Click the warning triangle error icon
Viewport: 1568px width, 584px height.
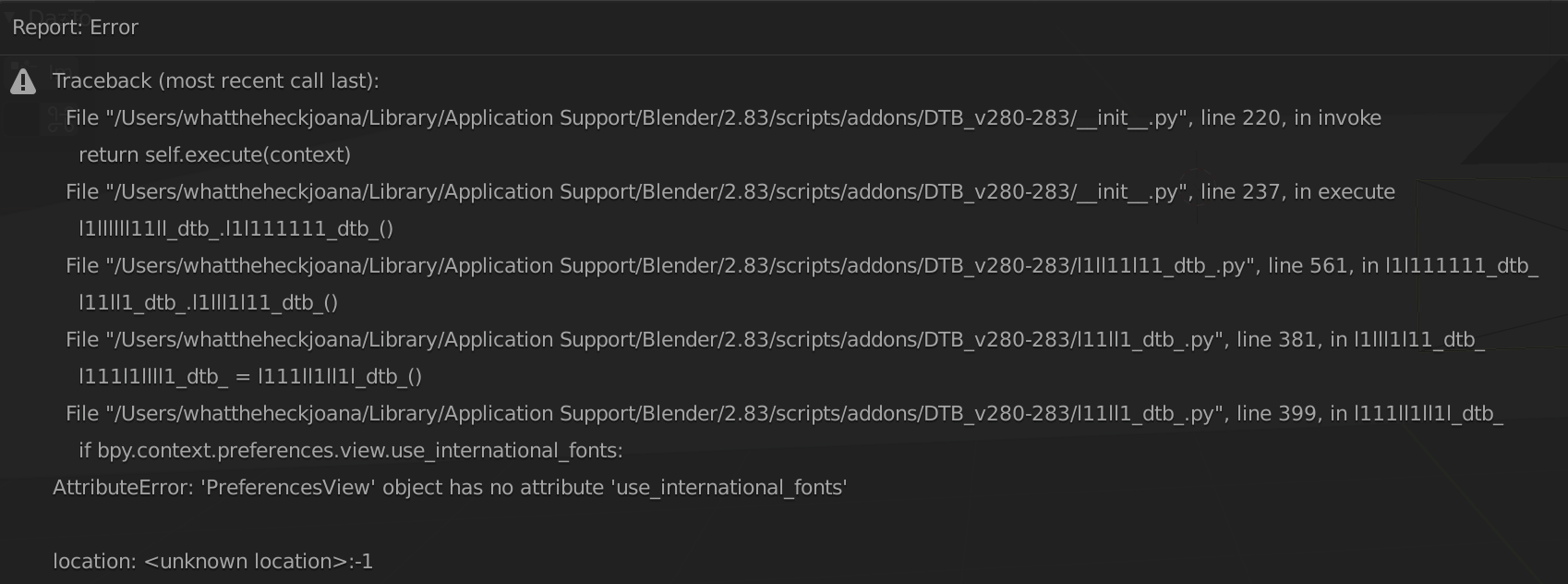tap(23, 82)
